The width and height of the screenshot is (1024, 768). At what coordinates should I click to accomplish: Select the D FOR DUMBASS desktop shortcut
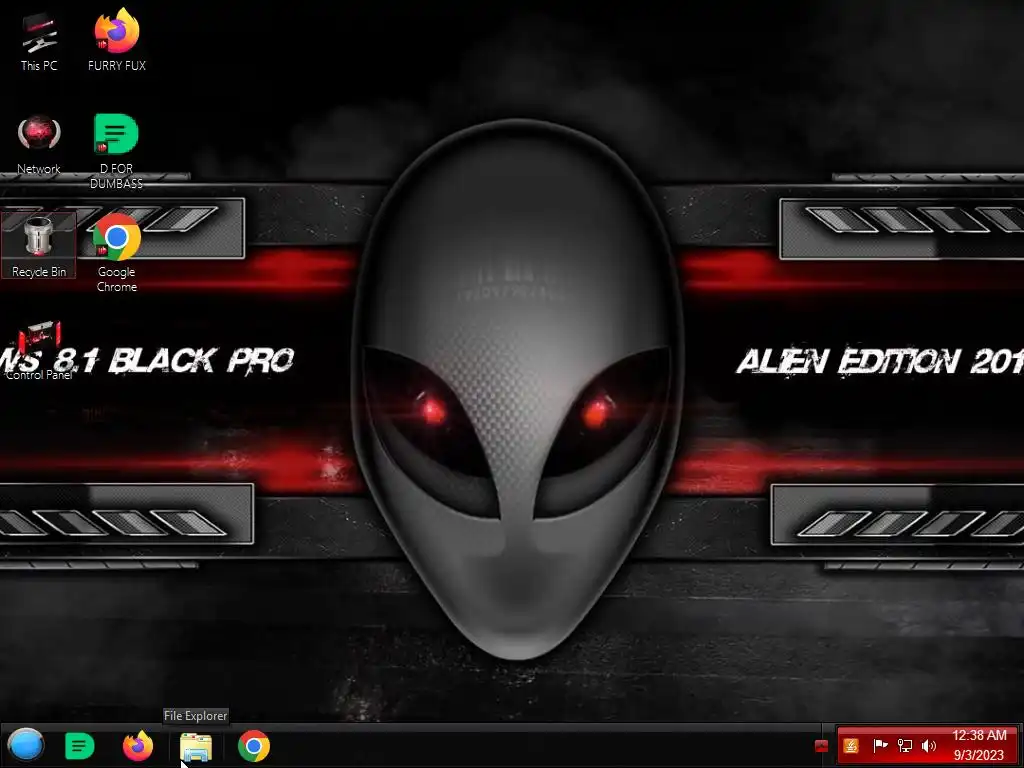click(116, 152)
